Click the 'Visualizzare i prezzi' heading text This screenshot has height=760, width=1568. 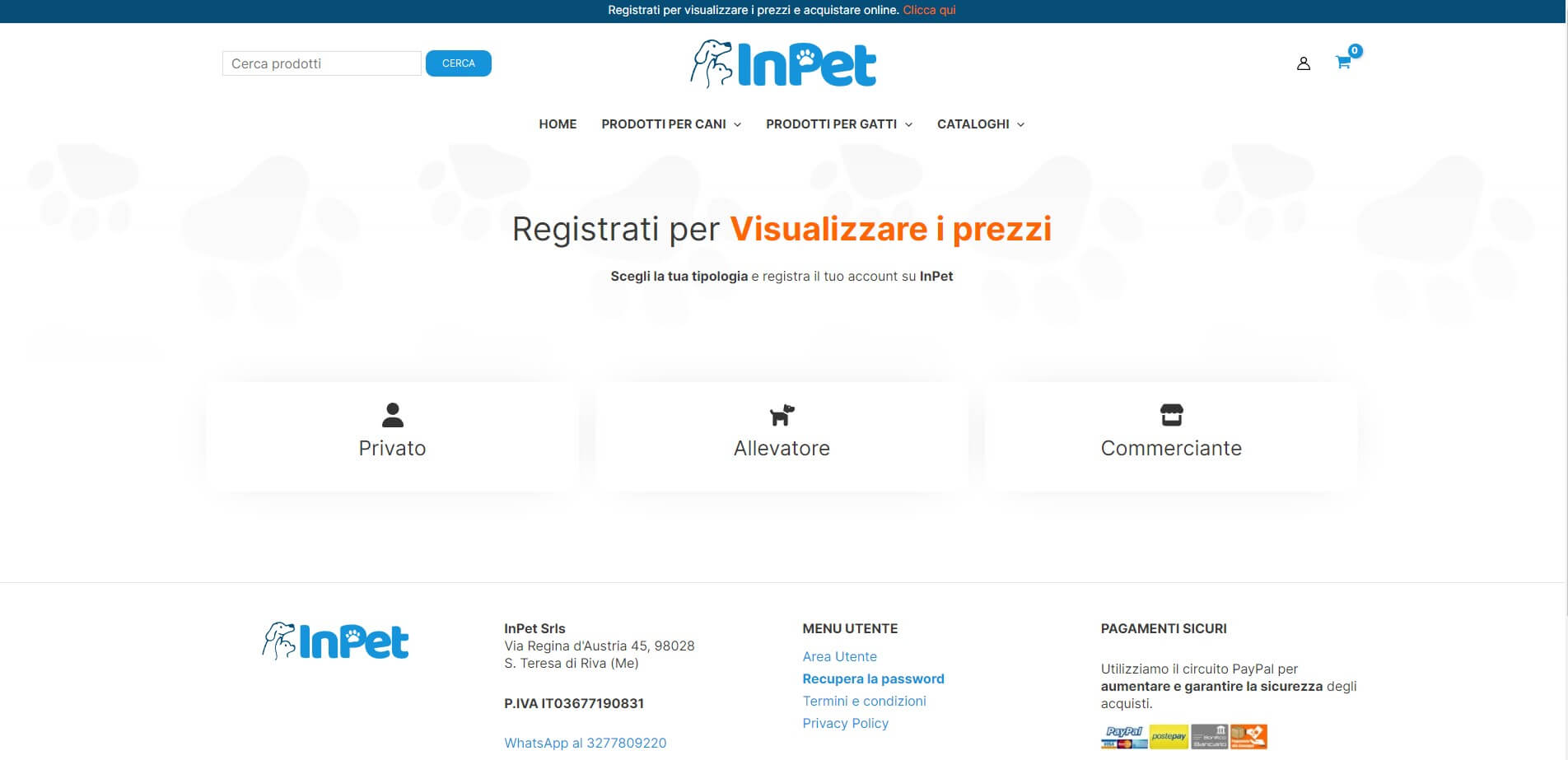(891, 229)
